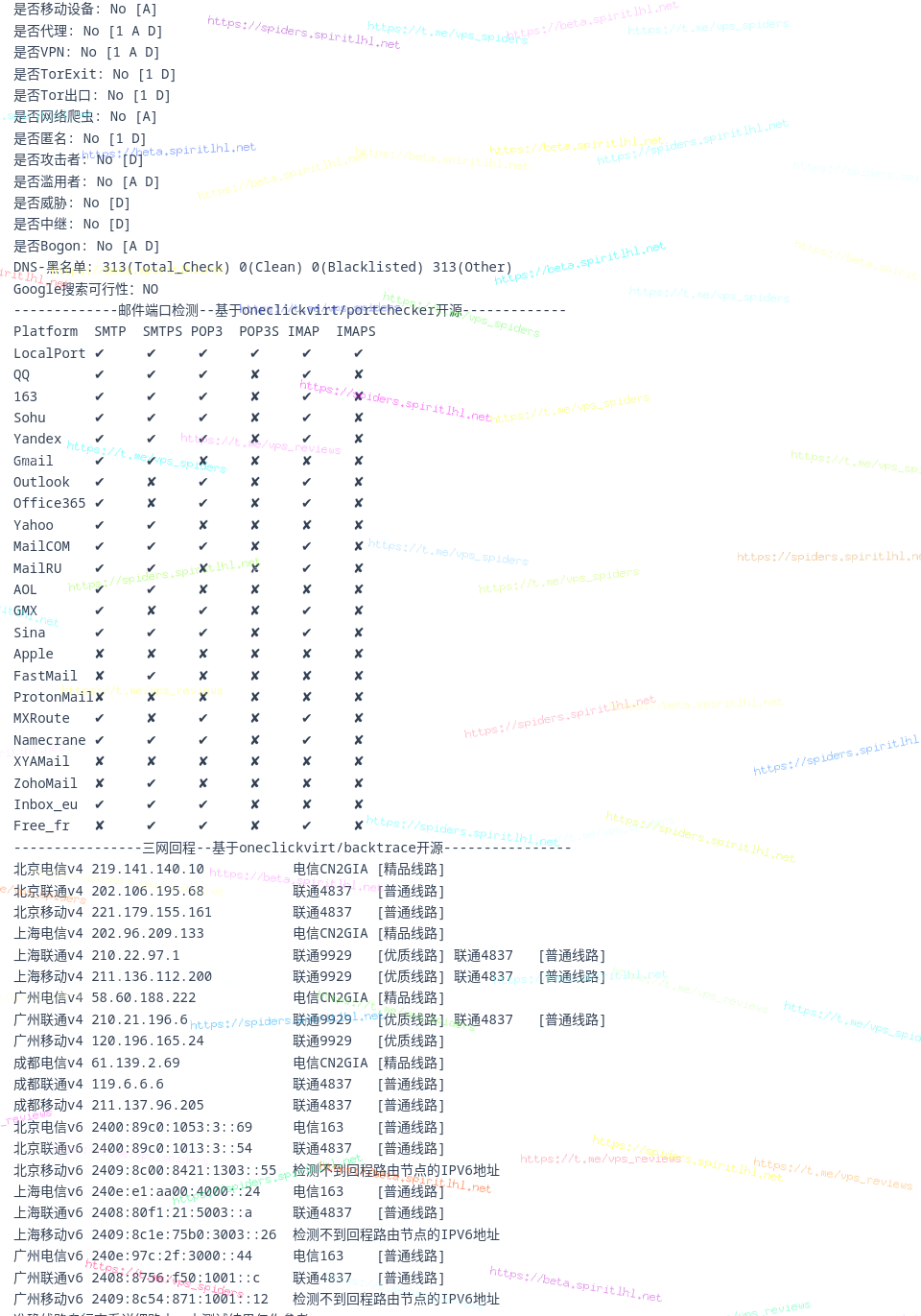The image size is (921, 1316).
Task: Select the 'POP3S' column header
Action: click(x=259, y=332)
